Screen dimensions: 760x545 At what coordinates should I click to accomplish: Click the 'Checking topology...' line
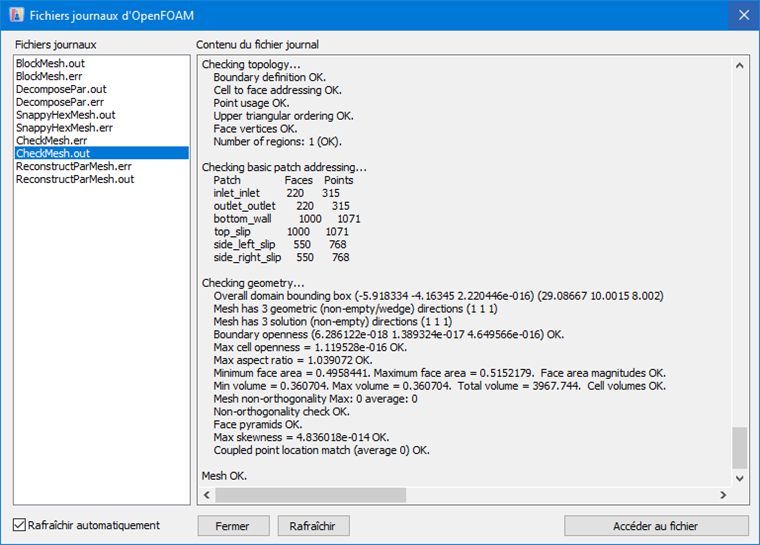[x=251, y=64]
